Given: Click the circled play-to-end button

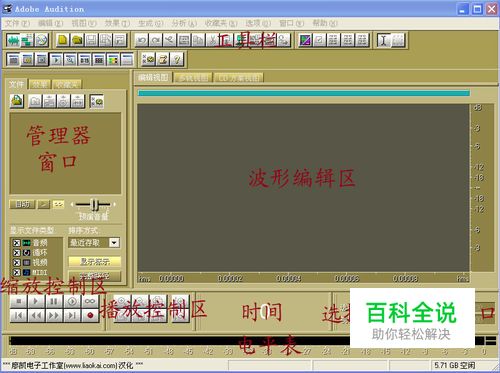Looking at the screenshot, I should click(x=72, y=301).
